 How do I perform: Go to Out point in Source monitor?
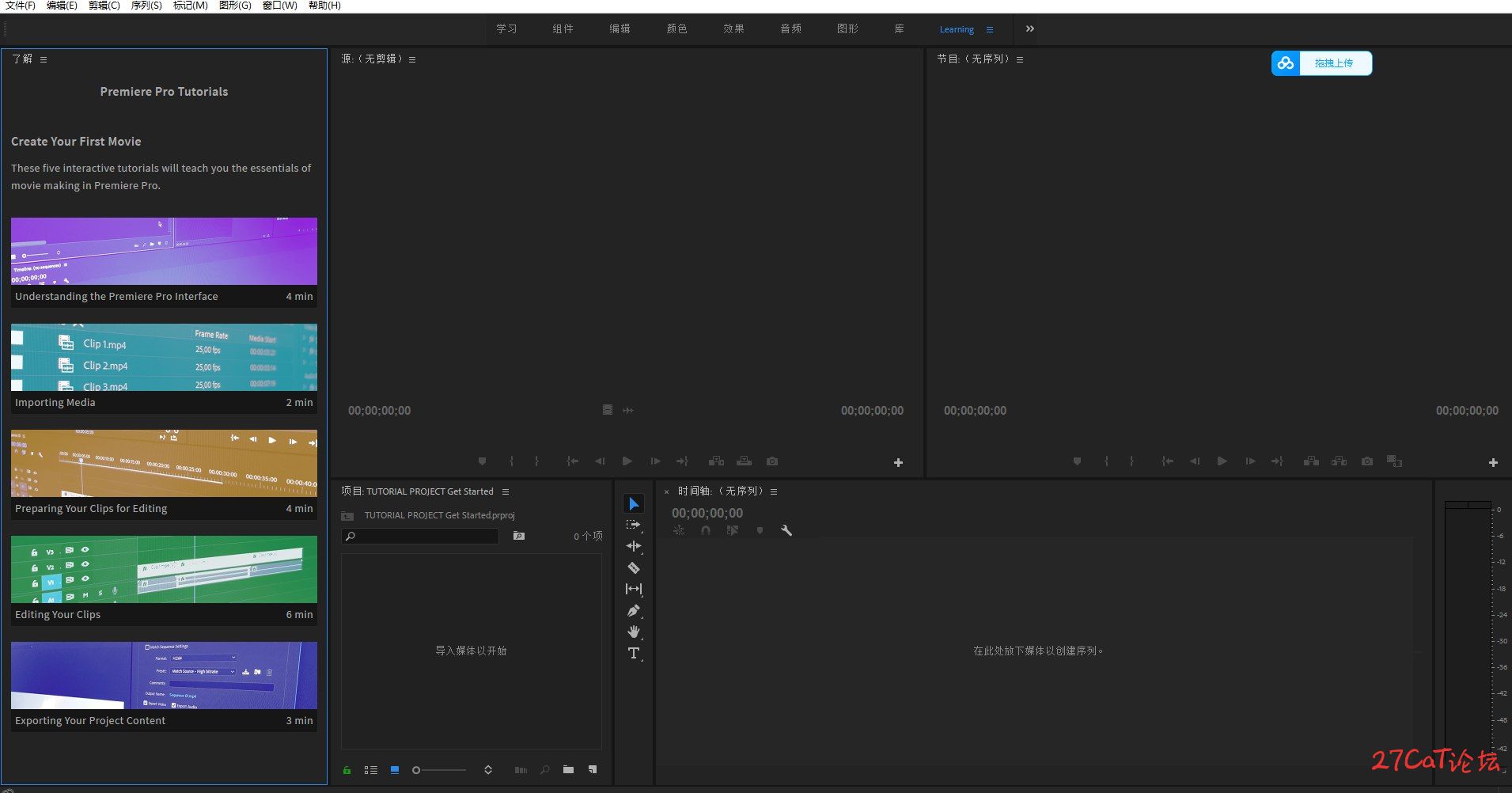pyautogui.click(x=682, y=461)
